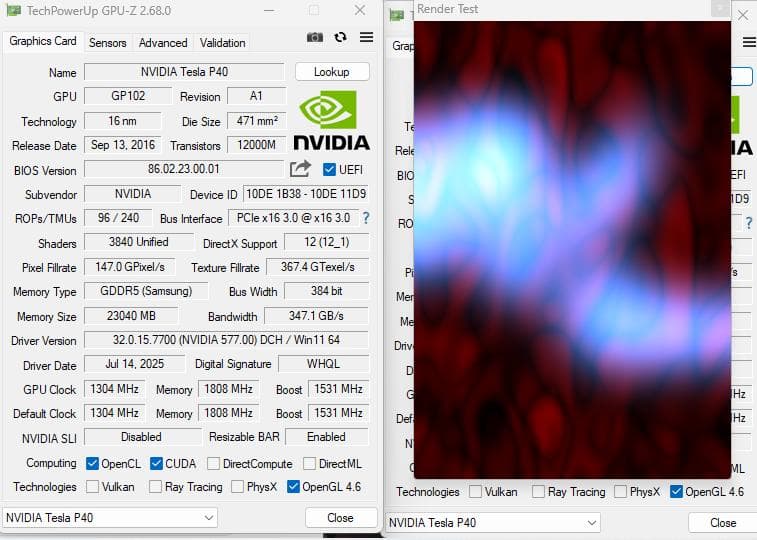Open the hamburger menu in the second GPU-Z window

point(749,42)
